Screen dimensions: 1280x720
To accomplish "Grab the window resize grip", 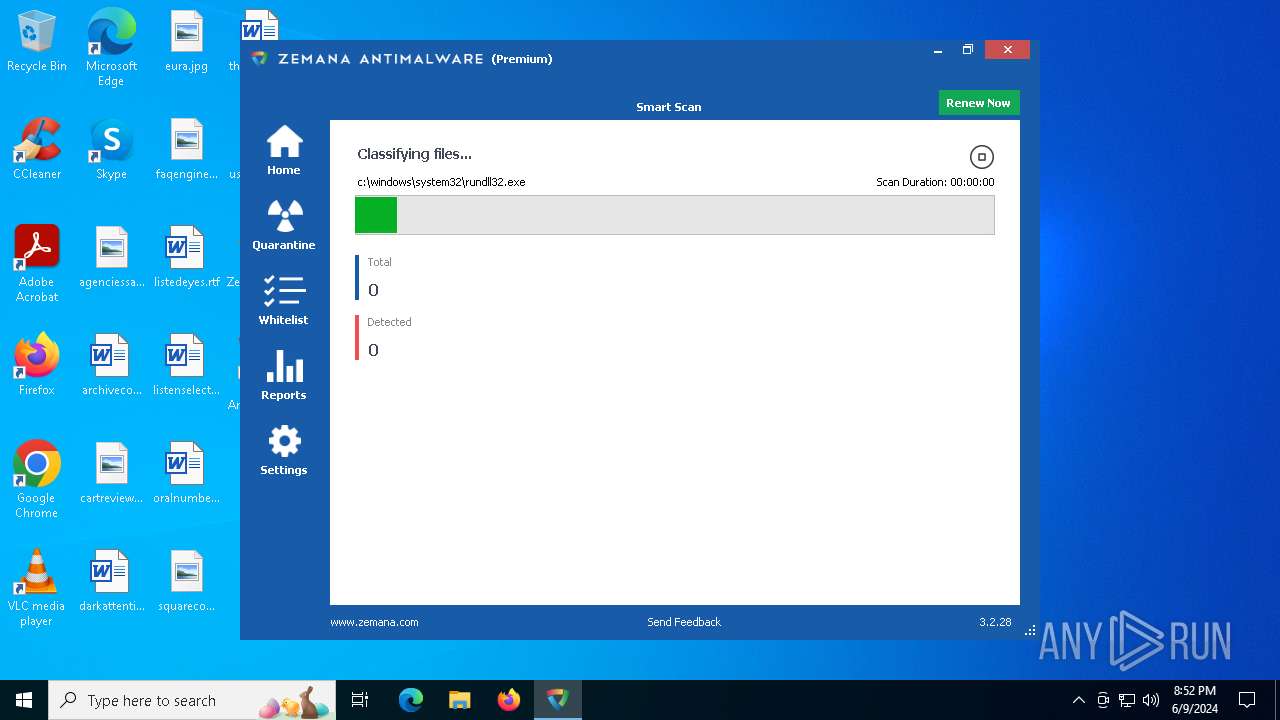I will (1030, 631).
